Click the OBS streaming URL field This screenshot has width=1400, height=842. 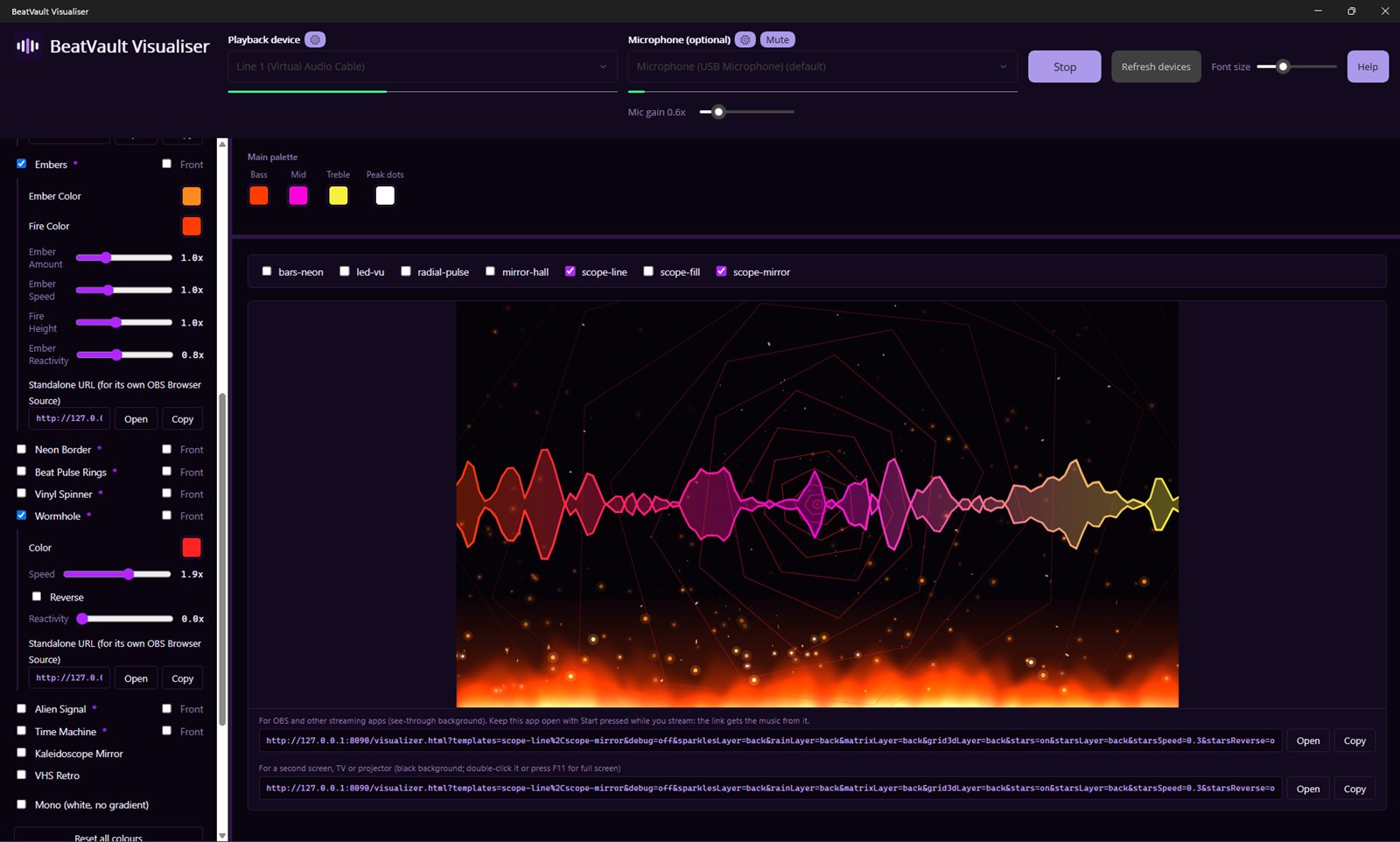(770, 740)
